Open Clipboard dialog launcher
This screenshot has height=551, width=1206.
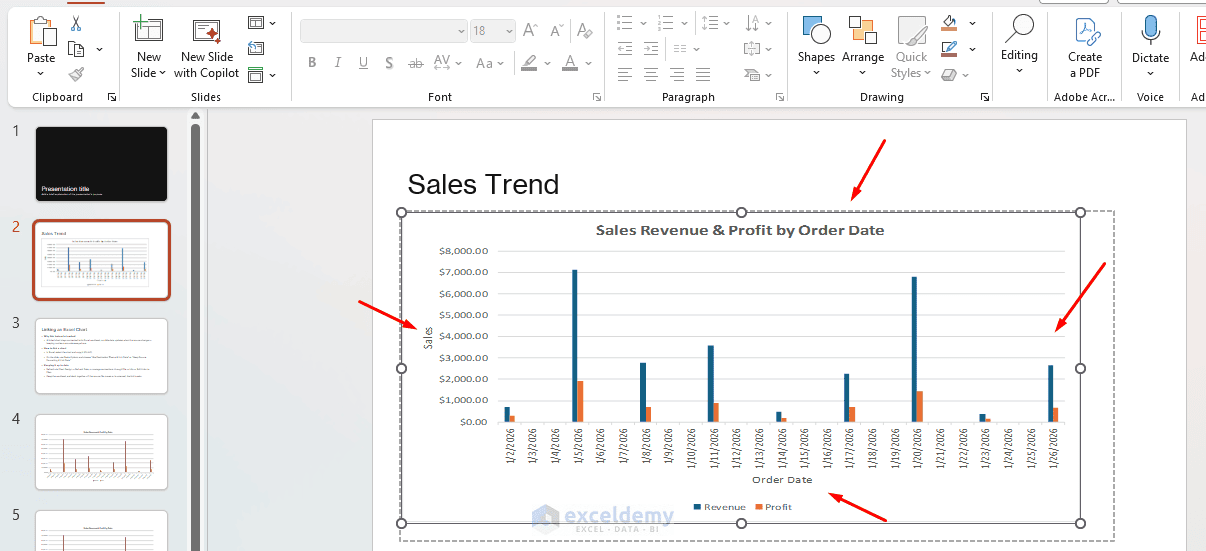pos(111,97)
